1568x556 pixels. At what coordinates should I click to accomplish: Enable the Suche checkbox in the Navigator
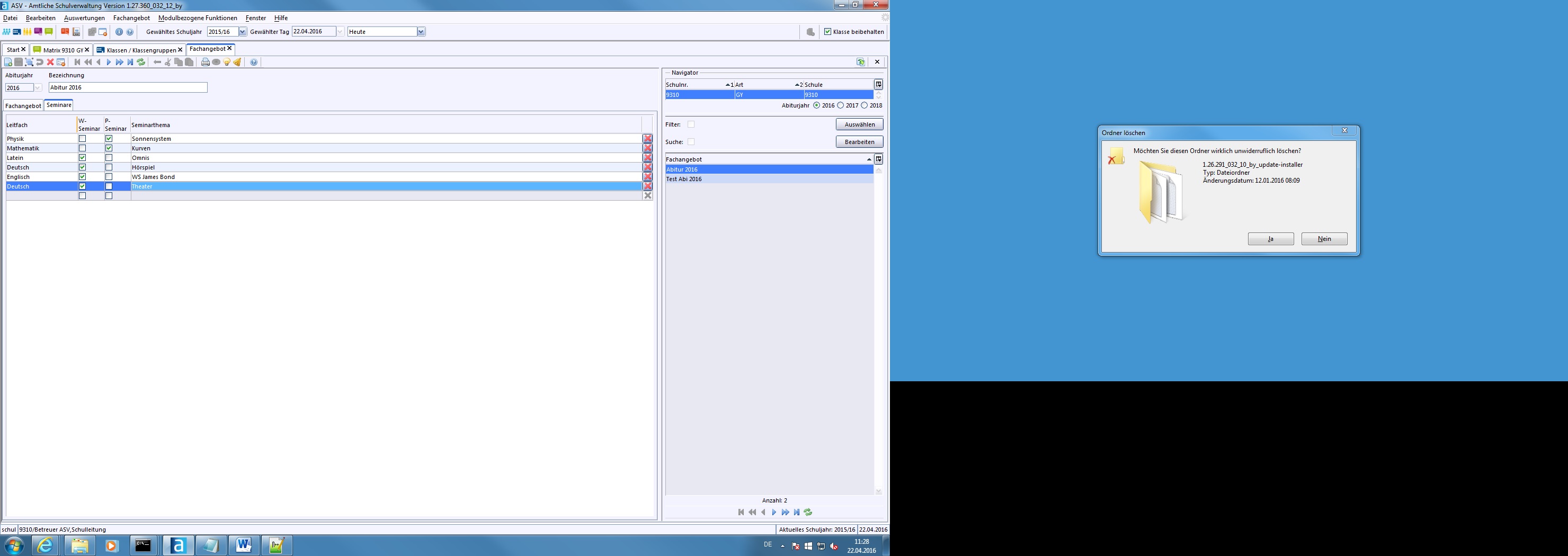(x=691, y=142)
